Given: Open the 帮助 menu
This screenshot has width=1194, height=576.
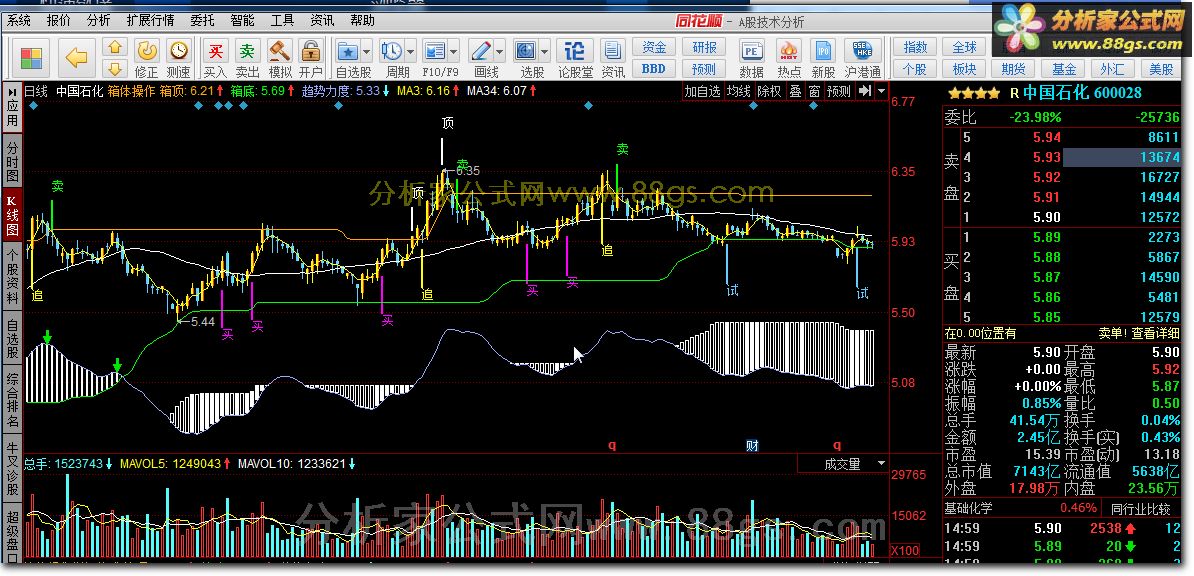Looking at the screenshot, I should 362,21.
